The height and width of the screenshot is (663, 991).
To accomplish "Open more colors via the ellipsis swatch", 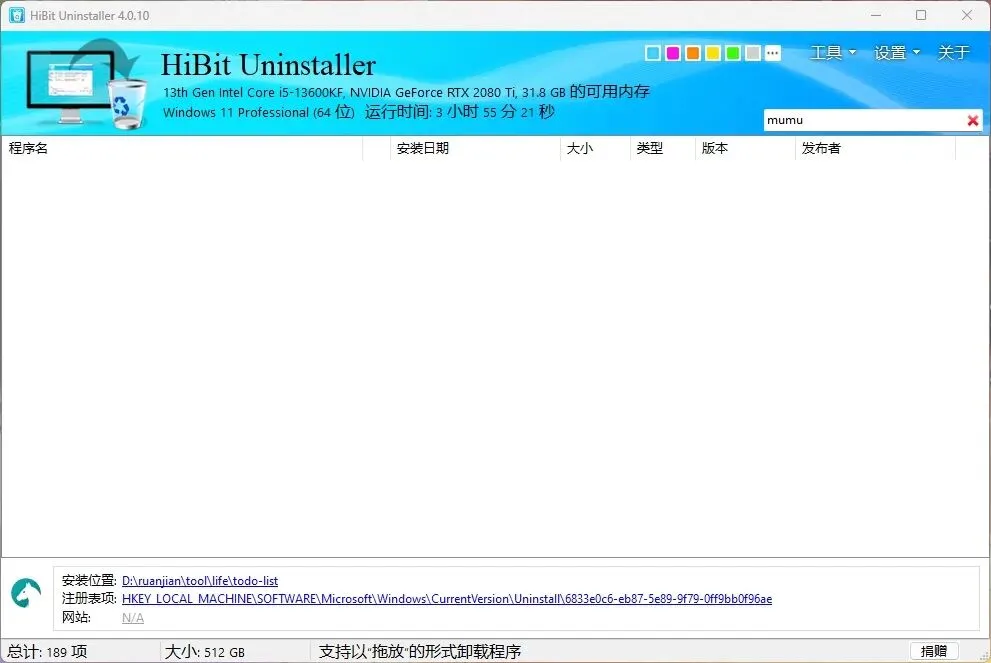I will pos(772,53).
